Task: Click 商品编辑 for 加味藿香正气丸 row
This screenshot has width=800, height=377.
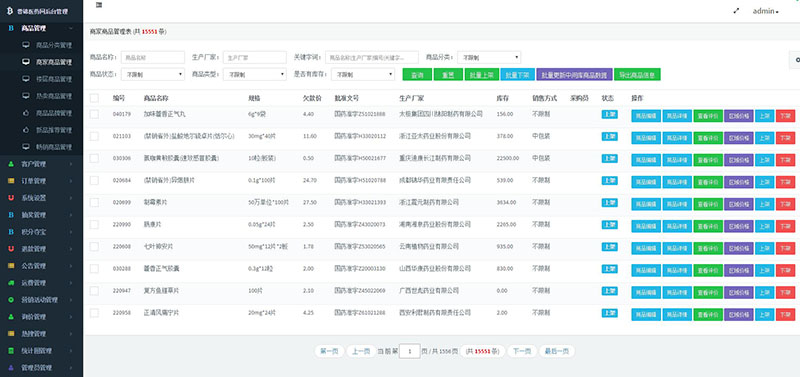Action: (x=646, y=116)
